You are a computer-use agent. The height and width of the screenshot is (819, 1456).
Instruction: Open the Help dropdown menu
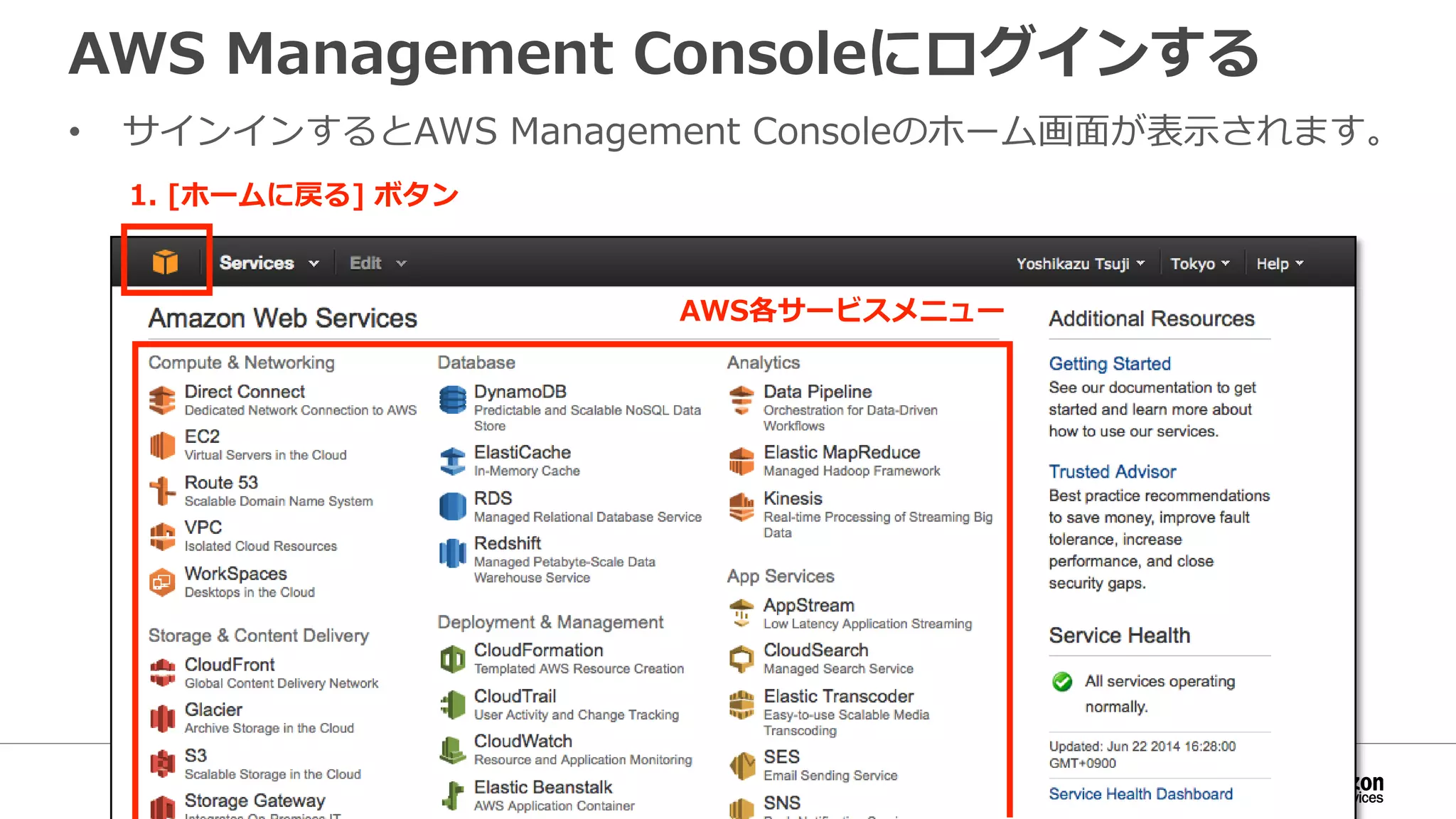pyautogui.click(x=1279, y=264)
